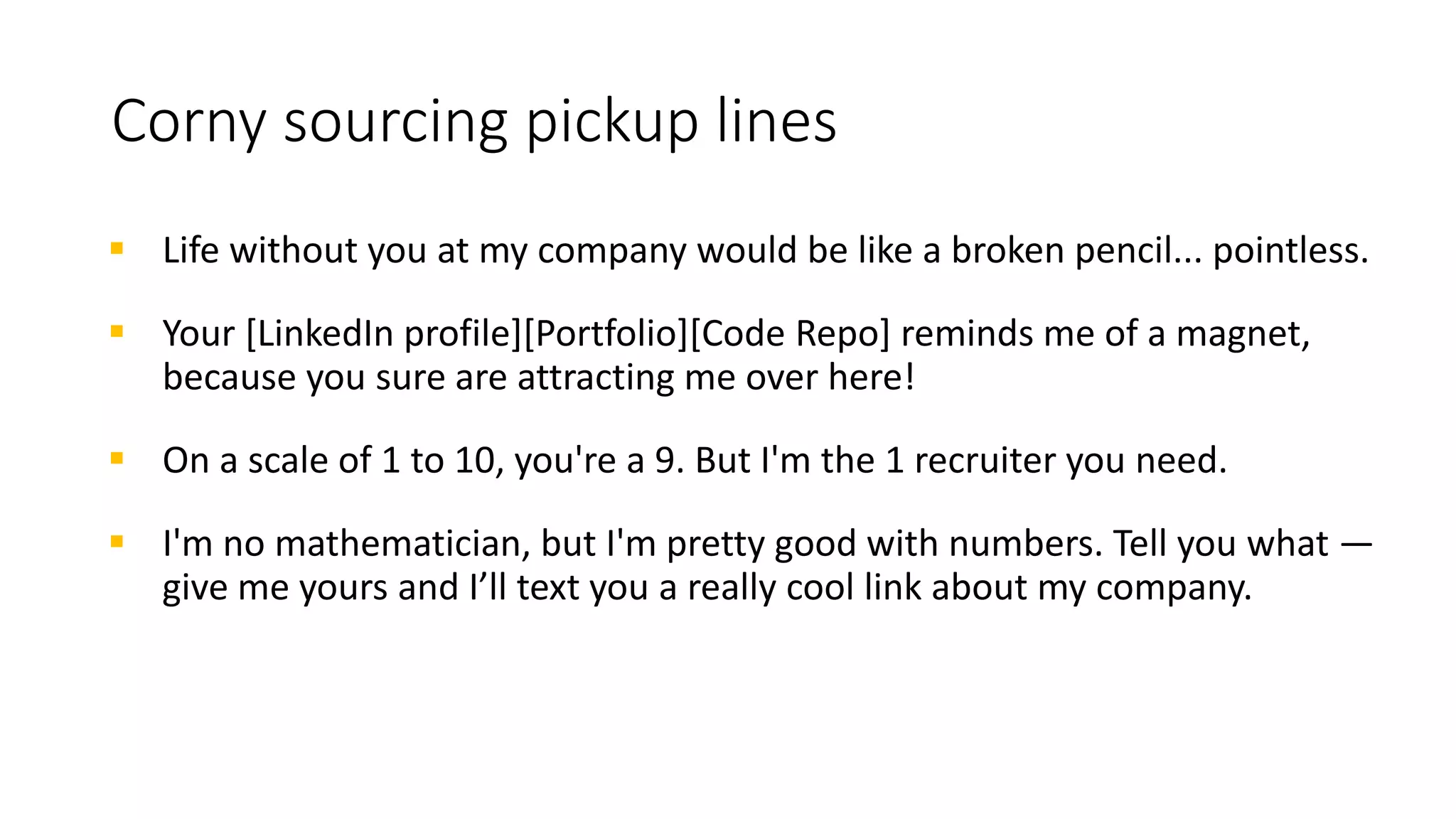The image size is (1456, 819).
Task: Click the slide title 'Corny sourcing pickup lines'
Action: click(474, 122)
